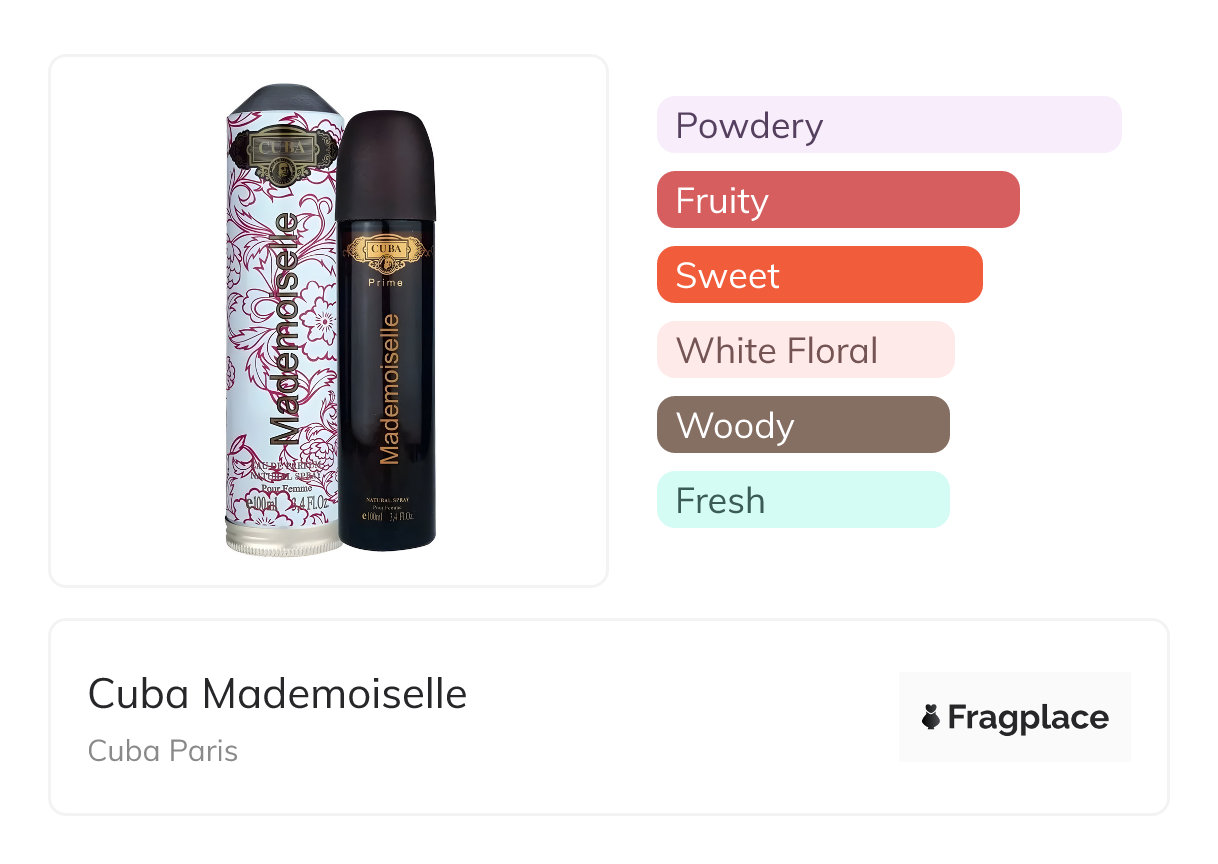
Task: Click the vertical Mademoiselle text on tin
Action: (284, 330)
